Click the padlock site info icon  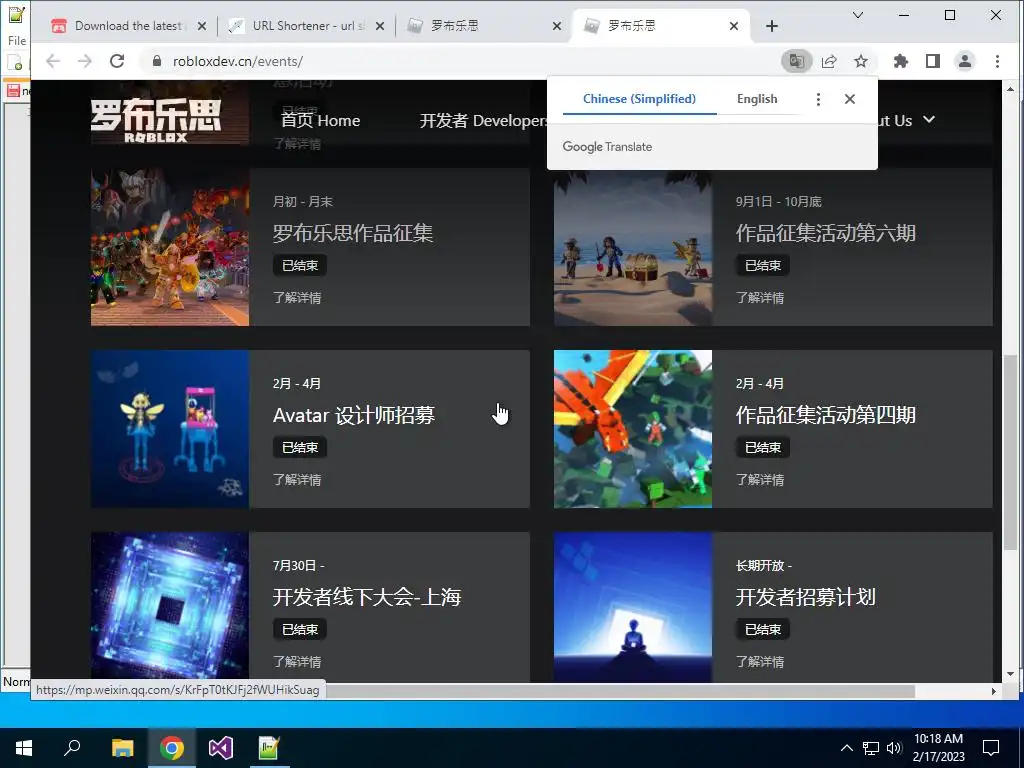pyautogui.click(x=156, y=61)
